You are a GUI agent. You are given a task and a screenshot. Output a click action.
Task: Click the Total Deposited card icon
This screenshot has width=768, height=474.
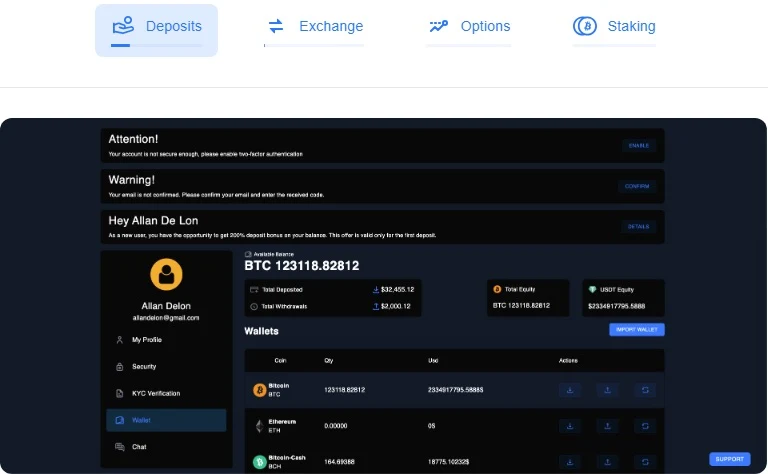pyautogui.click(x=254, y=289)
